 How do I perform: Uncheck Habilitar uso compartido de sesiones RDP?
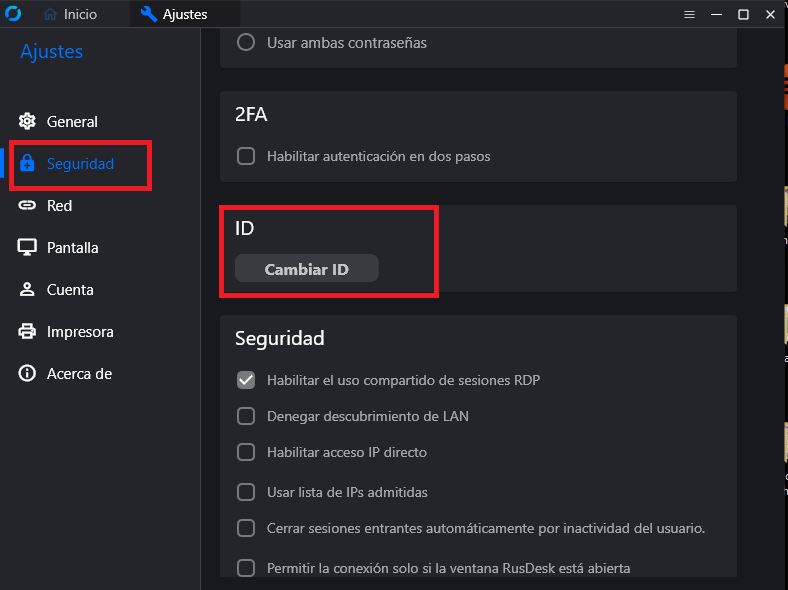point(246,380)
